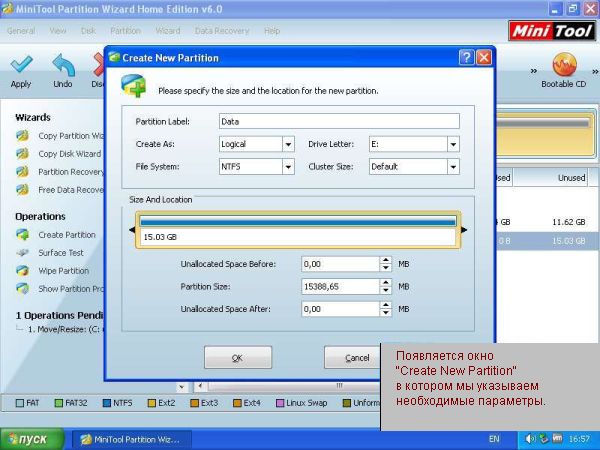This screenshot has width=600, height=450.
Task: Click the Bootable CD icon
Action: [563, 67]
